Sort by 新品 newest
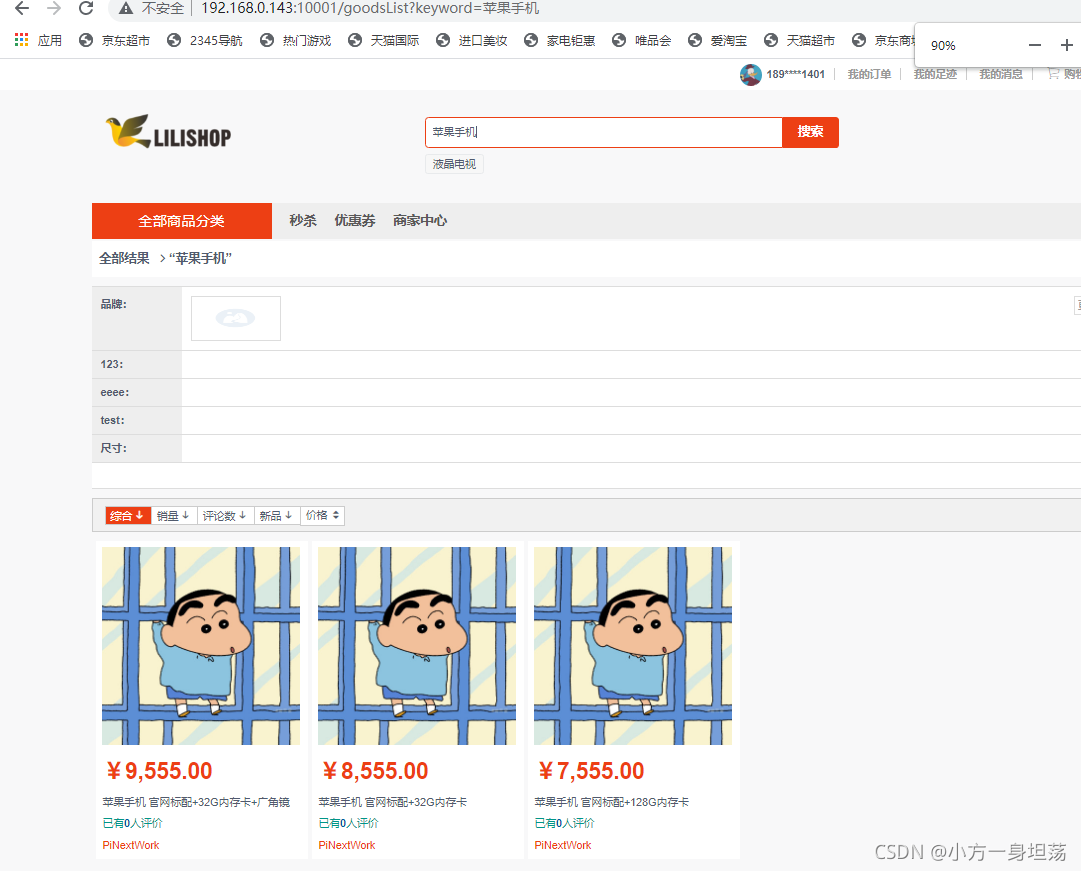Viewport: 1081px width, 871px height. [x=276, y=516]
